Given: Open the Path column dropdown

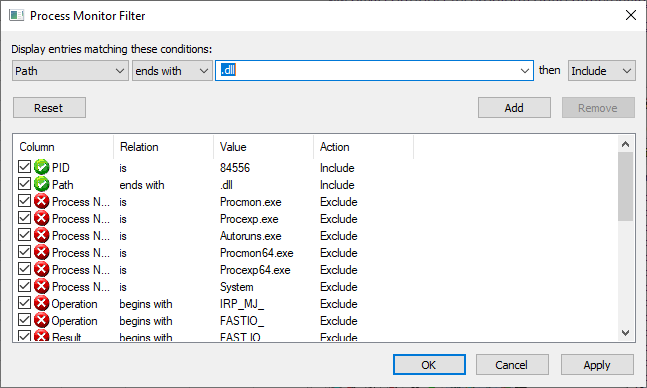Looking at the screenshot, I should click(70, 71).
